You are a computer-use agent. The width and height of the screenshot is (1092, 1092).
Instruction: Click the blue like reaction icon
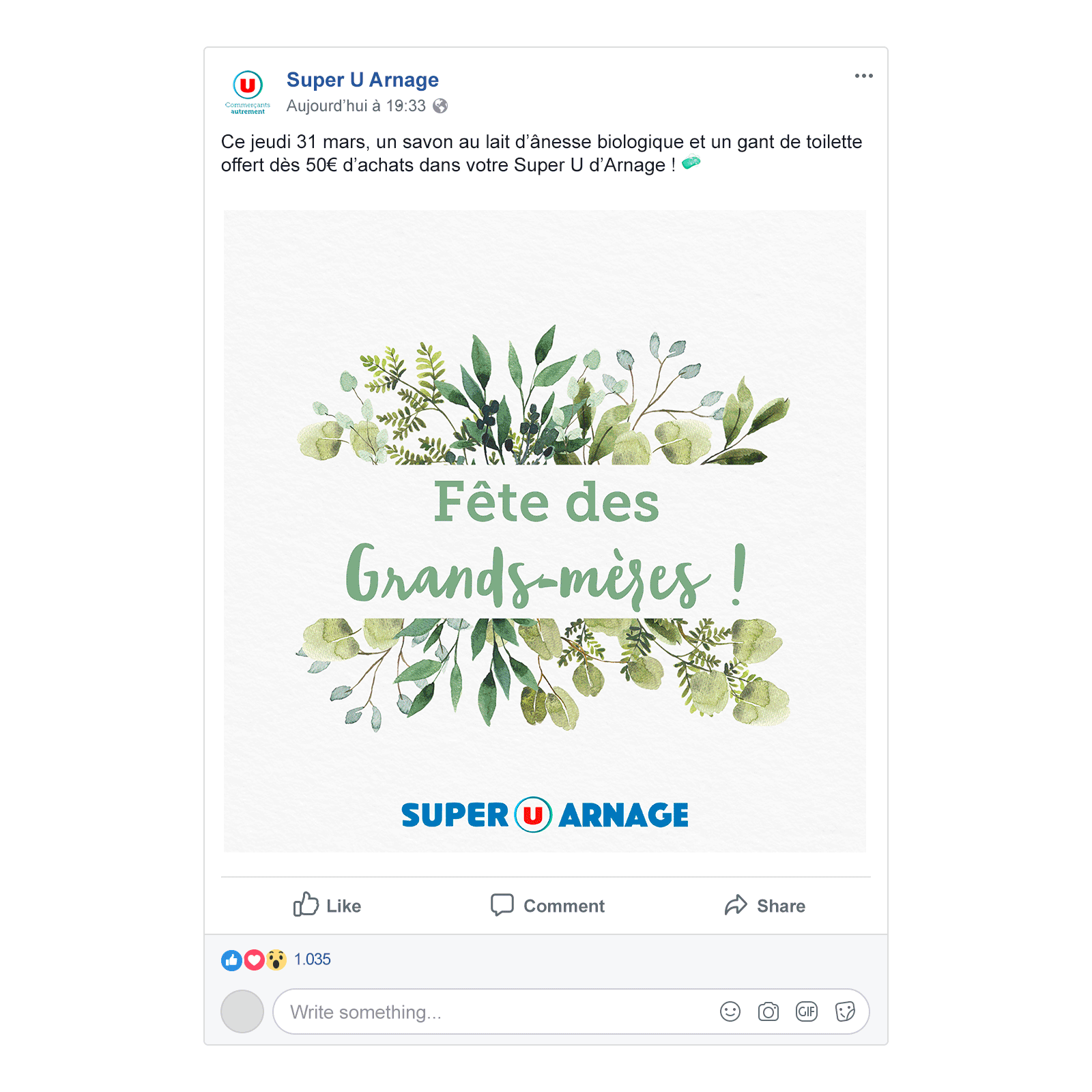pyautogui.click(x=231, y=960)
